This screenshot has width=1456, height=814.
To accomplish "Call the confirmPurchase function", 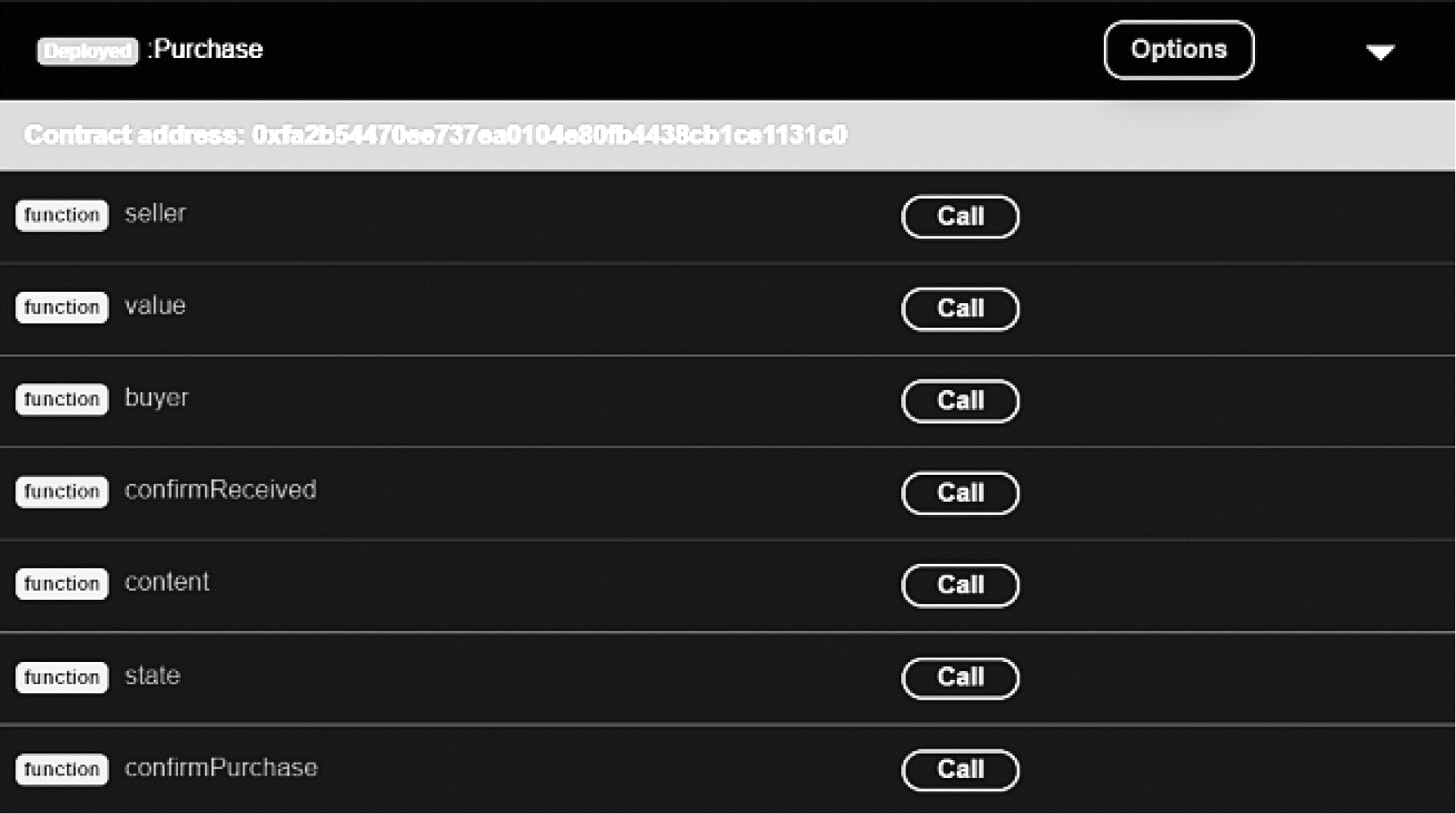I will click(960, 770).
